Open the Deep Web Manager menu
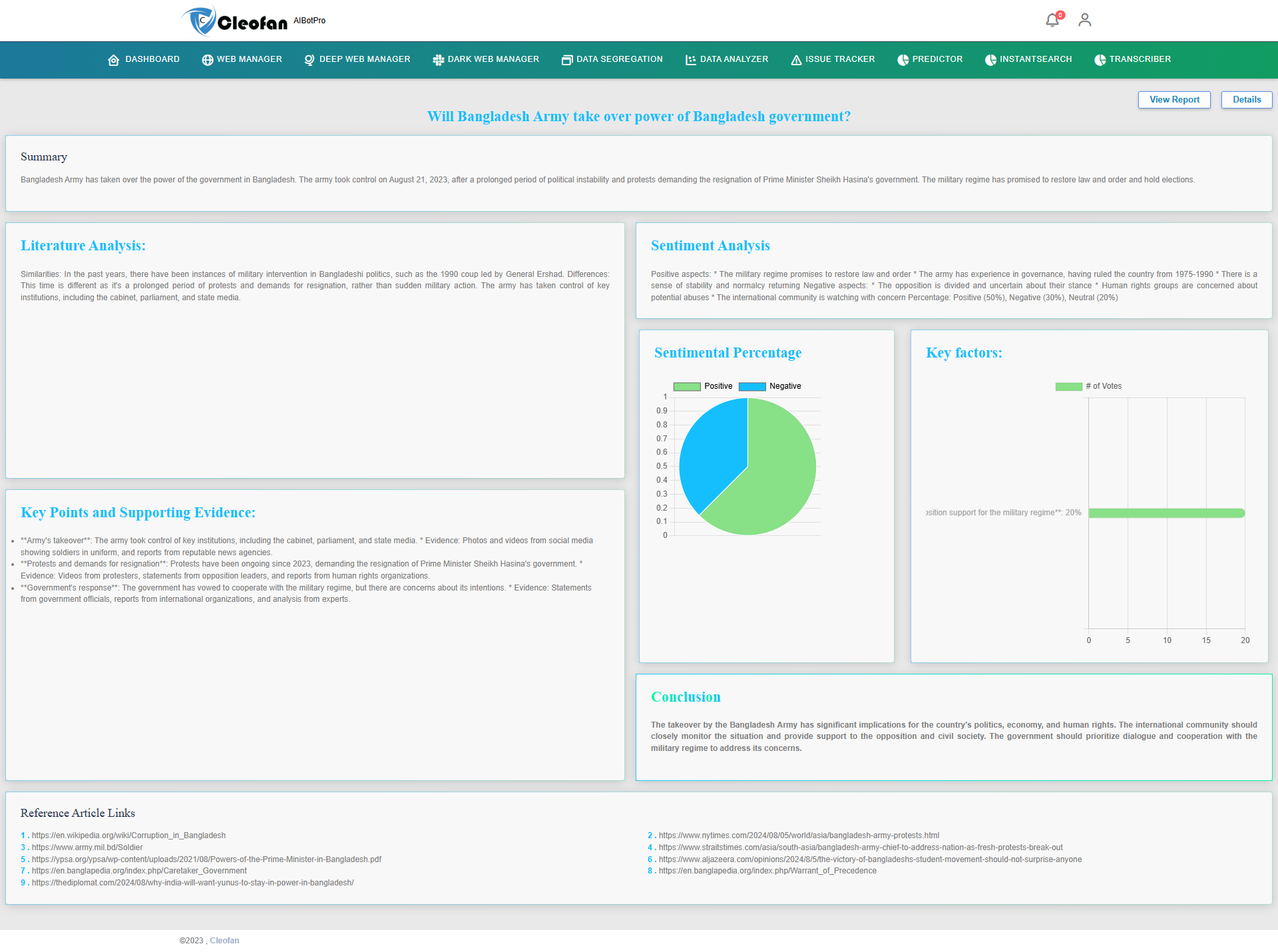The image size is (1278, 952). [x=364, y=59]
